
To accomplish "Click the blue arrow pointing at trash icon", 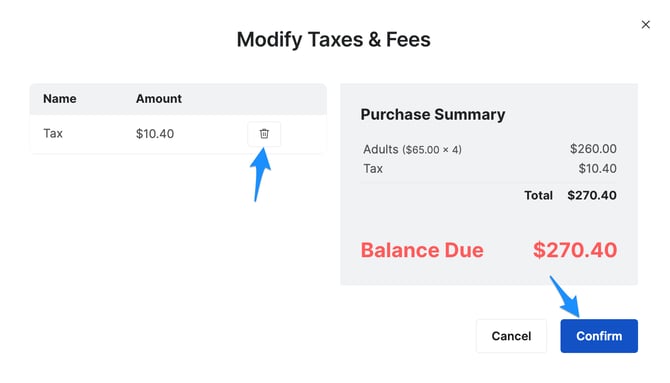I will coord(261,174).
